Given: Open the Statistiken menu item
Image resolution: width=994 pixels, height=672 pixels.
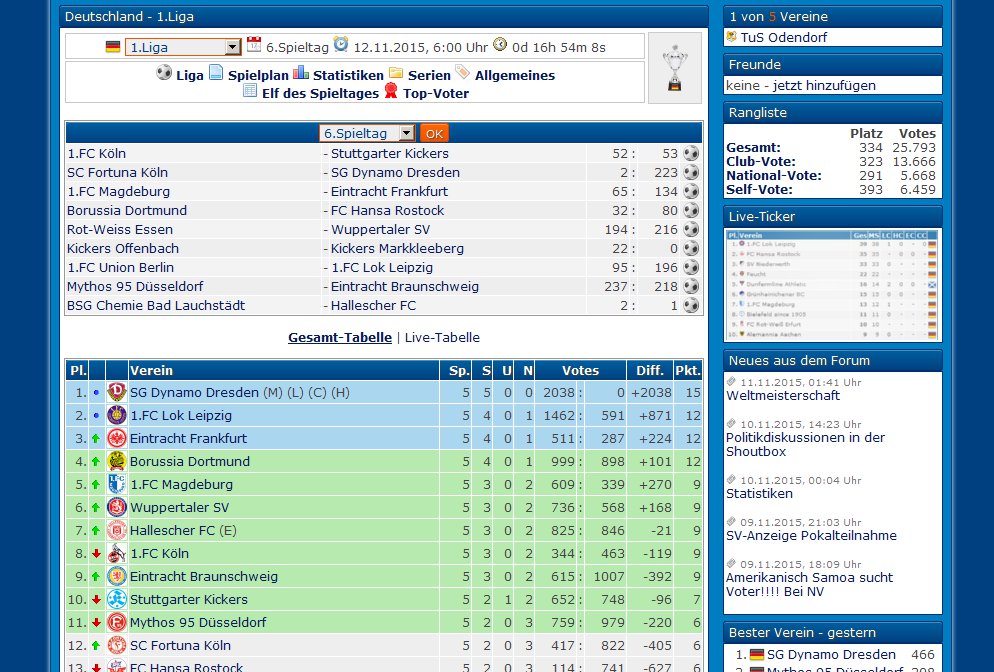Looking at the screenshot, I should point(348,75).
